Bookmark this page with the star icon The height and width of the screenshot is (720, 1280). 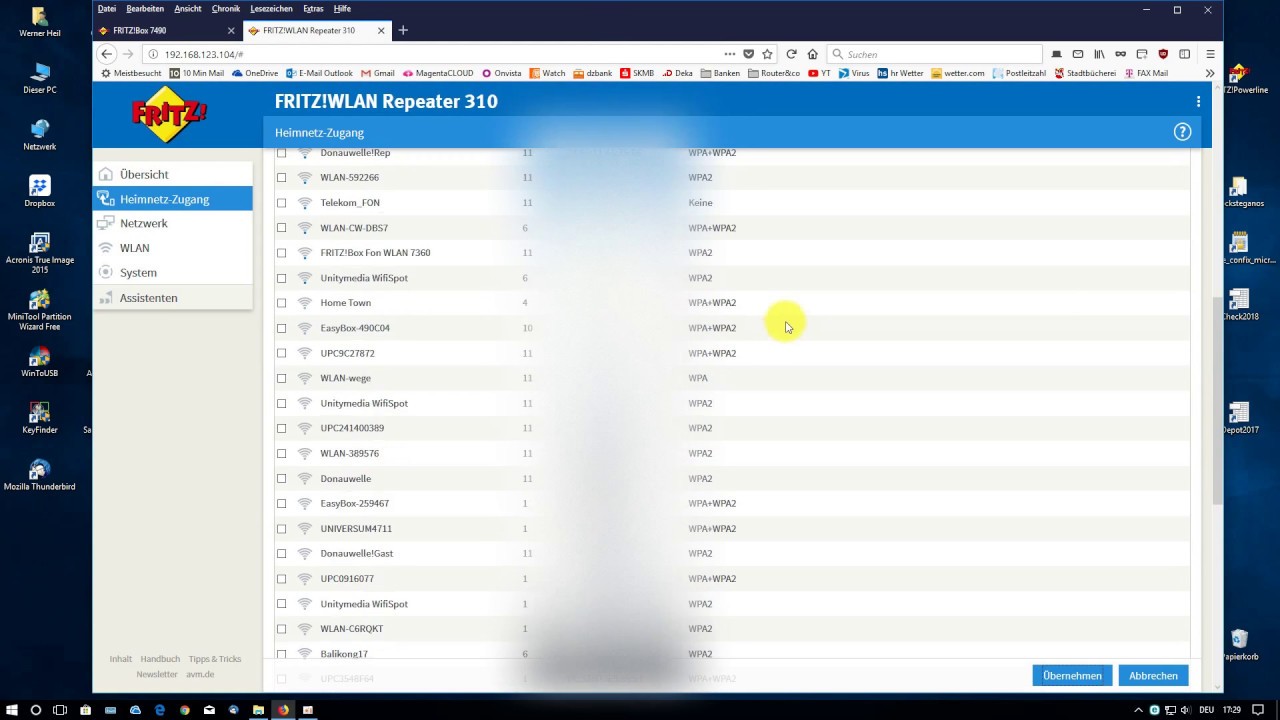point(767,54)
